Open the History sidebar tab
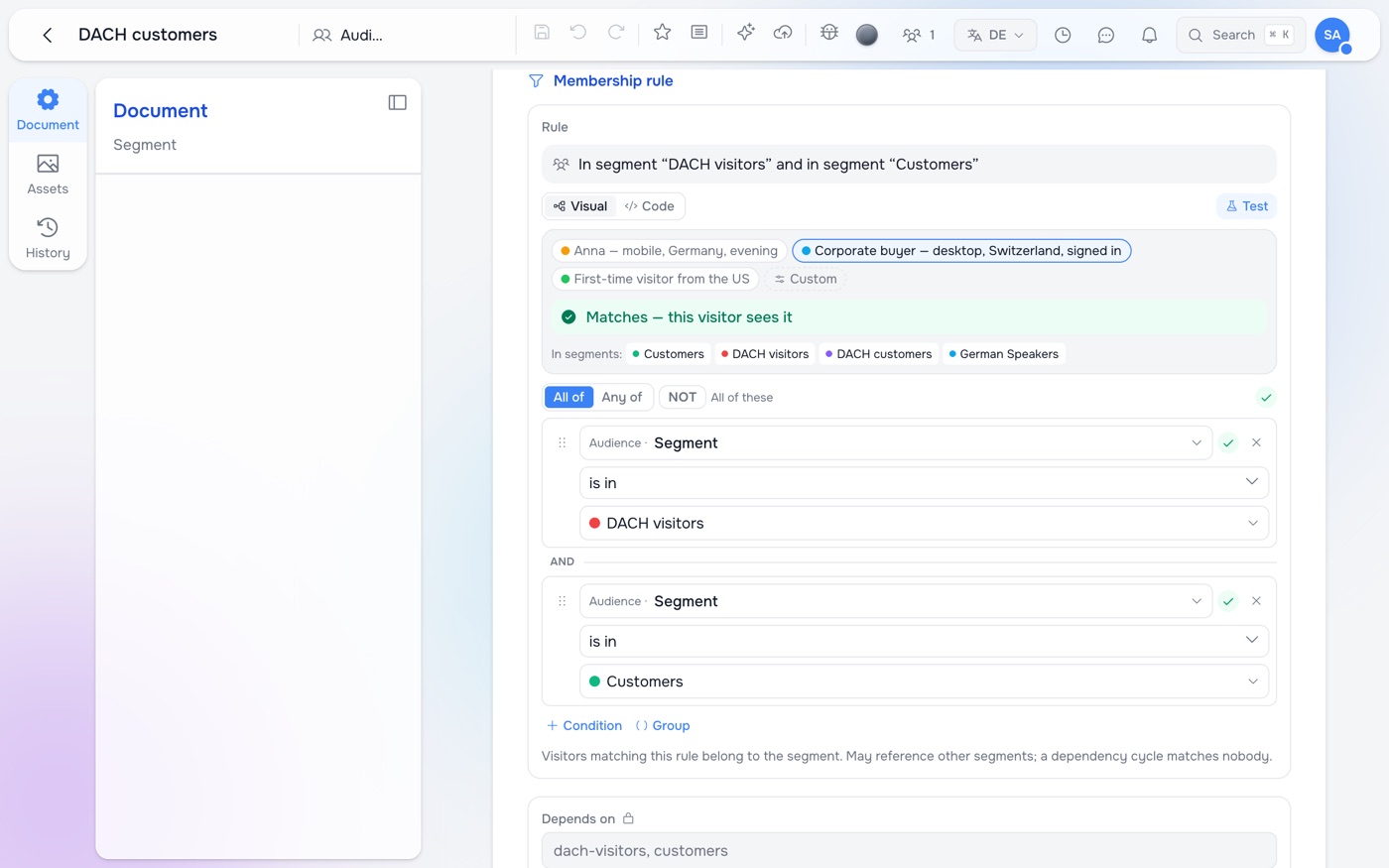 pos(48,239)
